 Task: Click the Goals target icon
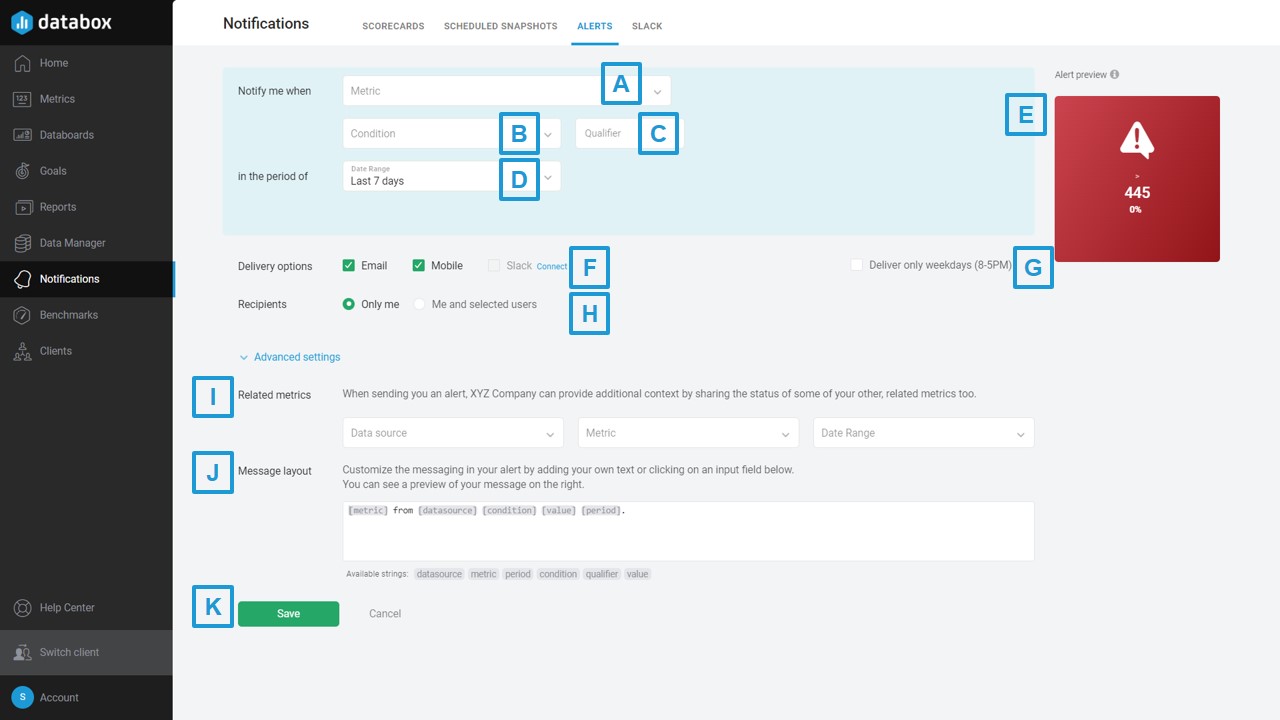tap(22, 171)
